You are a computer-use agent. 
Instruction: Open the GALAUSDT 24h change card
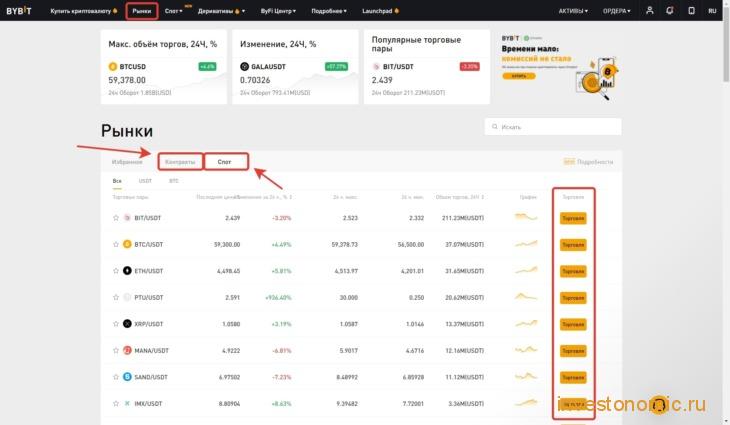click(x=295, y=67)
